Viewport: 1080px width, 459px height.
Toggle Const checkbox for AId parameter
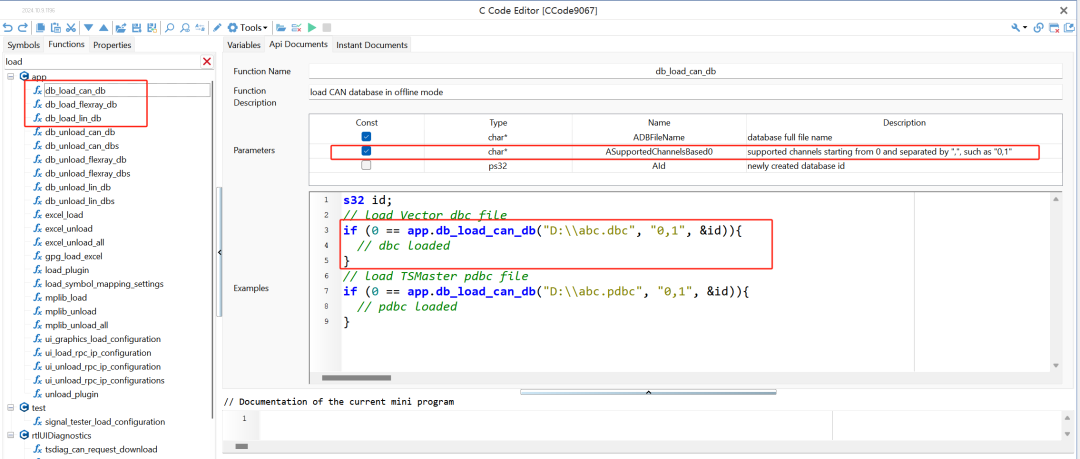coord(366,165)
